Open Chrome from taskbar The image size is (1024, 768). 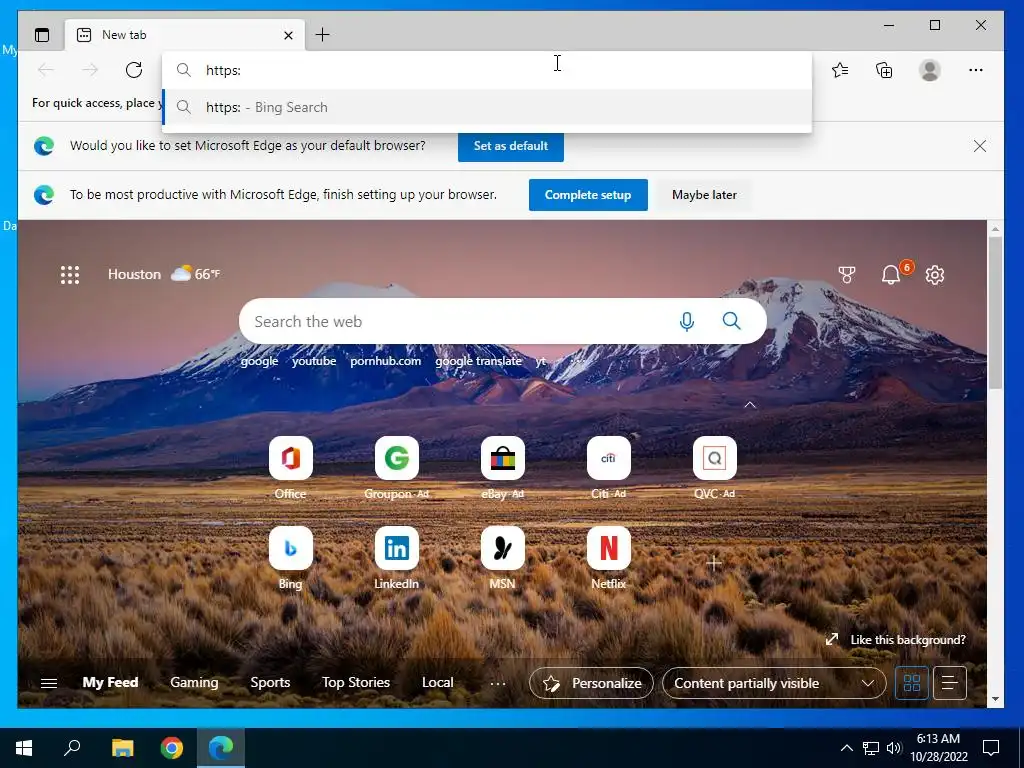(172, 748)
